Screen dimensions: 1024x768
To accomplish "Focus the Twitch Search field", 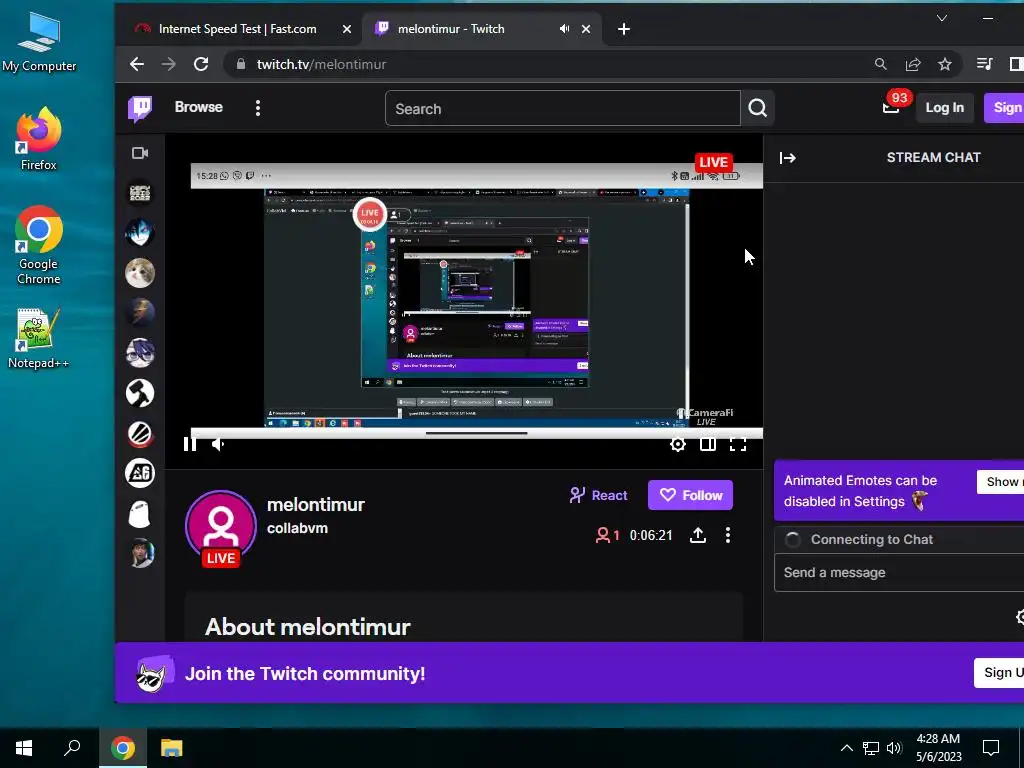I will coord(562,108).
